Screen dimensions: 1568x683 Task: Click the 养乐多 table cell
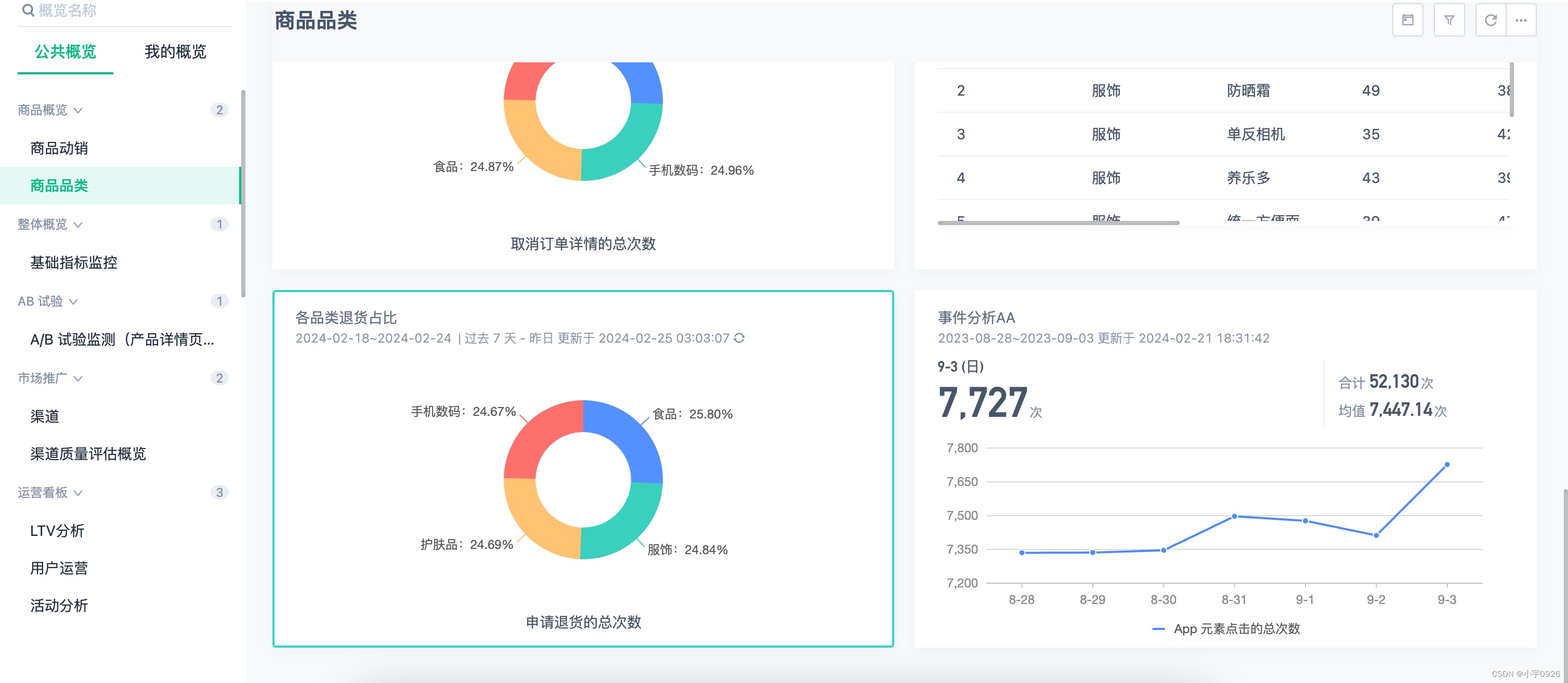coord(1248,178)
